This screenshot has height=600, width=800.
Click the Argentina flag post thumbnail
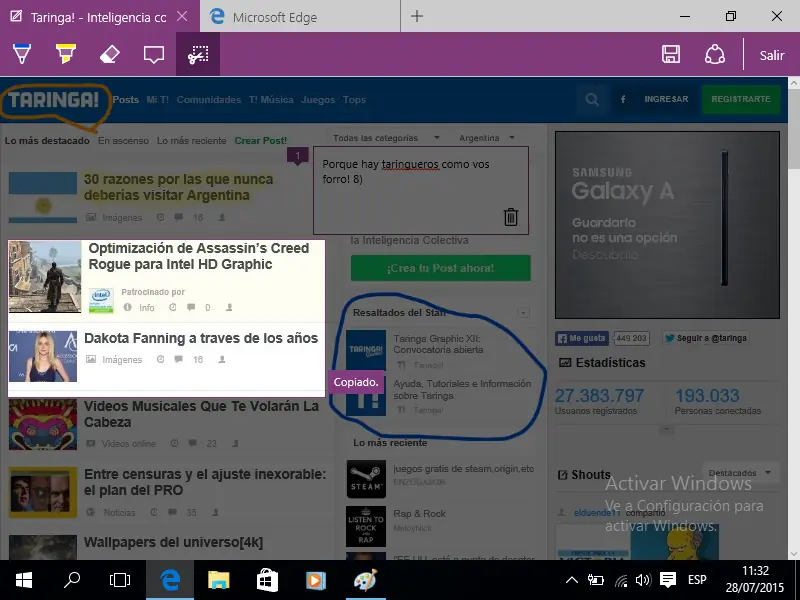43,197
